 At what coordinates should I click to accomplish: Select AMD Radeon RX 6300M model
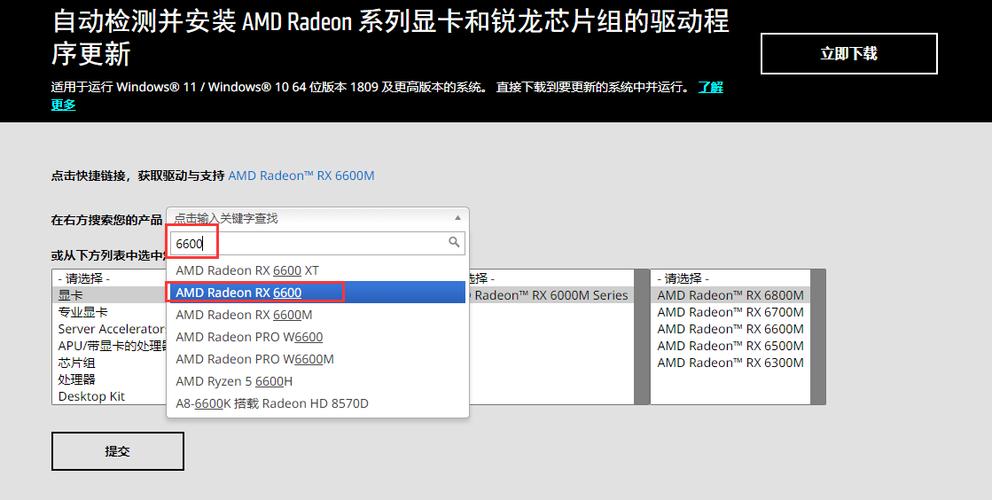pyautogui.click(x=730, y=363)
